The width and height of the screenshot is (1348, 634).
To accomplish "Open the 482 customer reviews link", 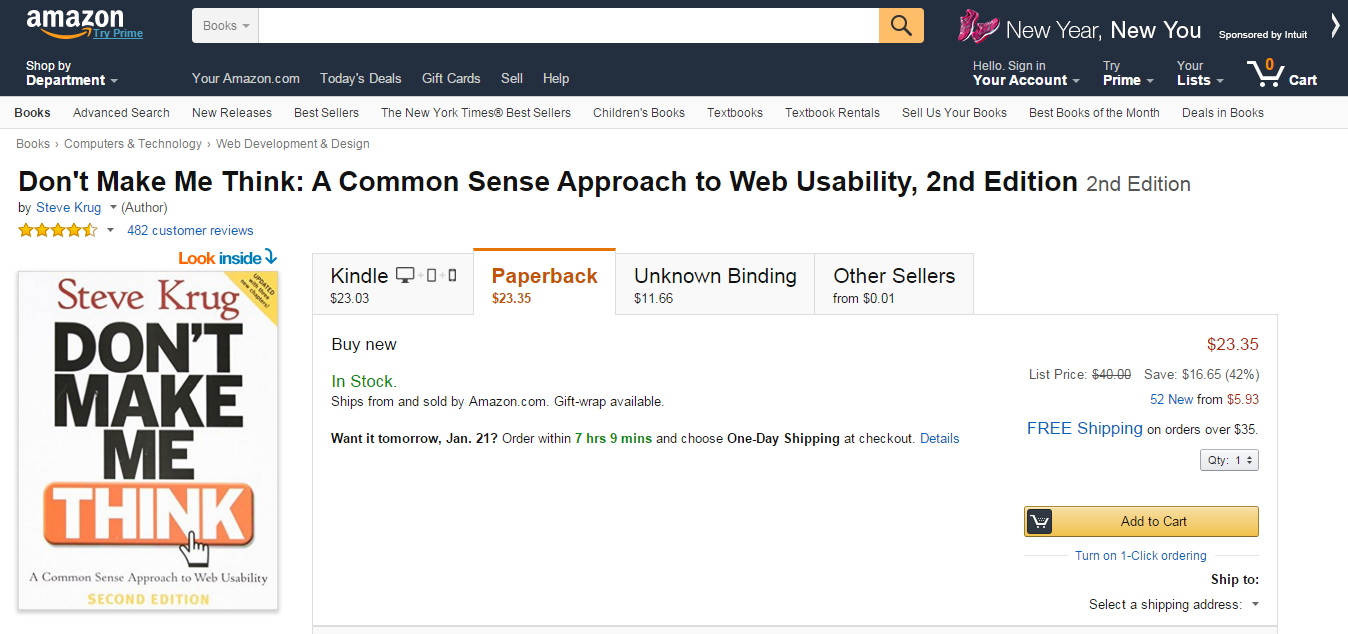I will 190,230.
